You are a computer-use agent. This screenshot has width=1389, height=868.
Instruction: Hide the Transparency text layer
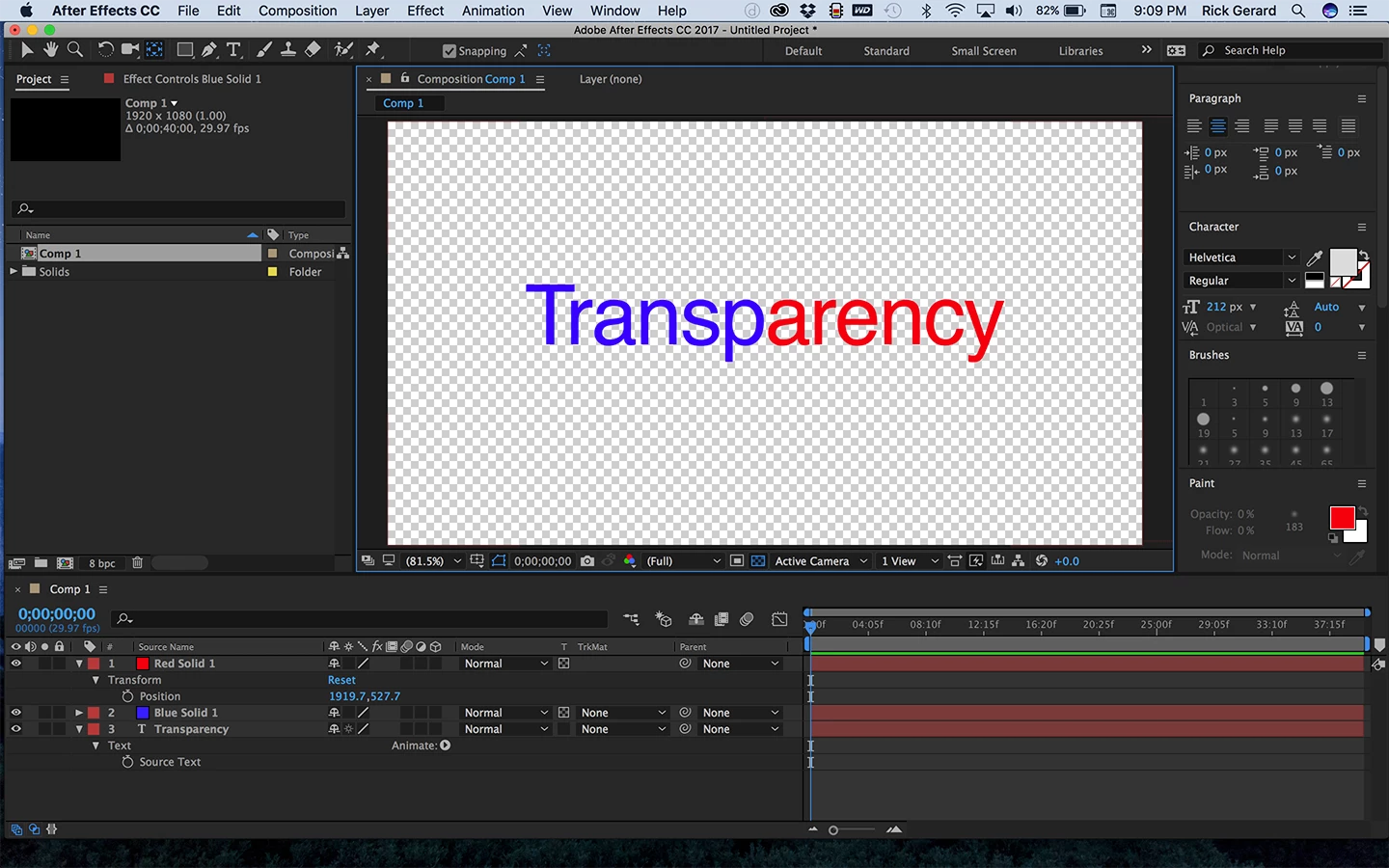(15, 729)
